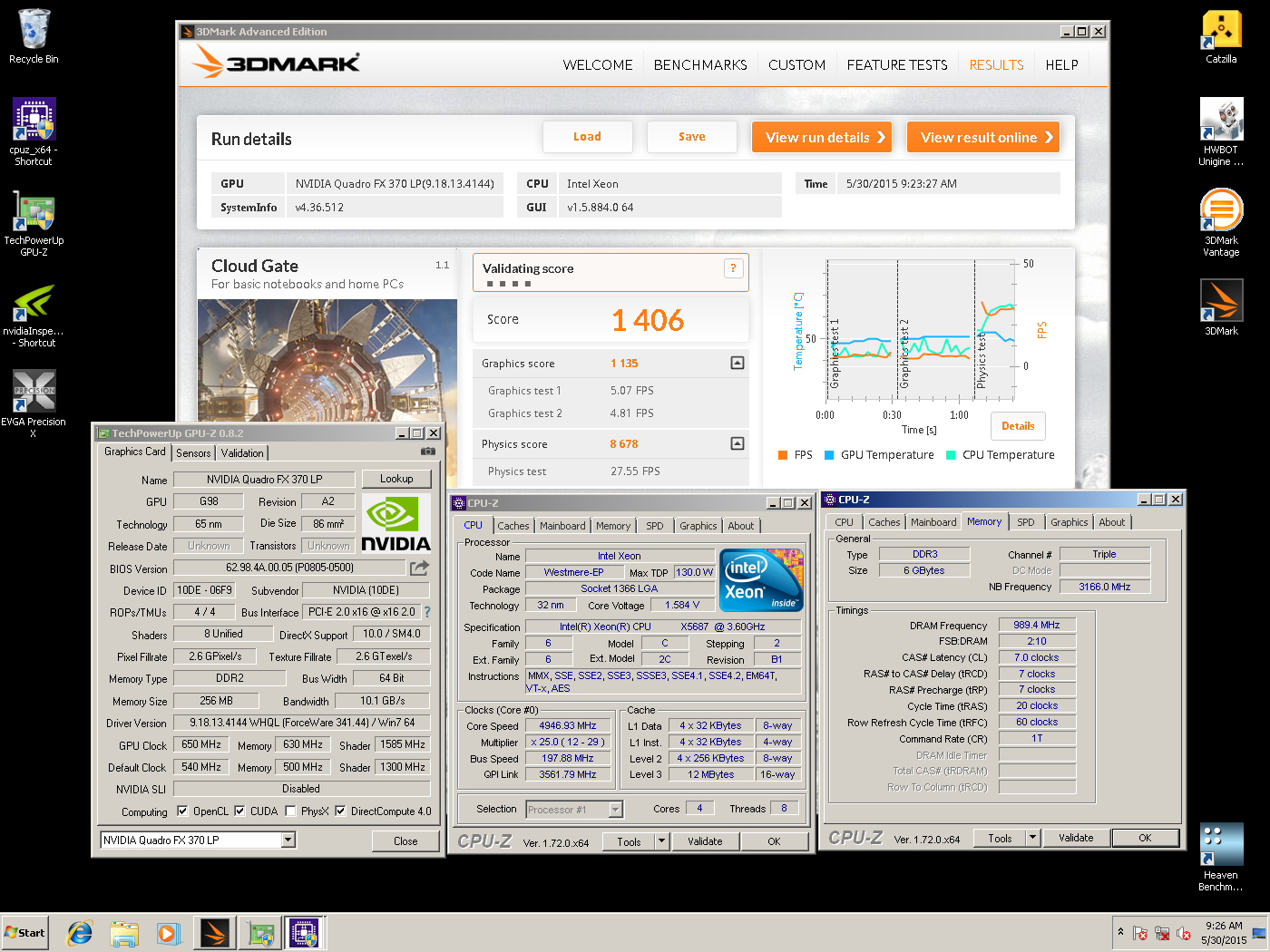Click the Show desktop button
This screenshot has width=1270, height=952.
tap(1260, 933)
